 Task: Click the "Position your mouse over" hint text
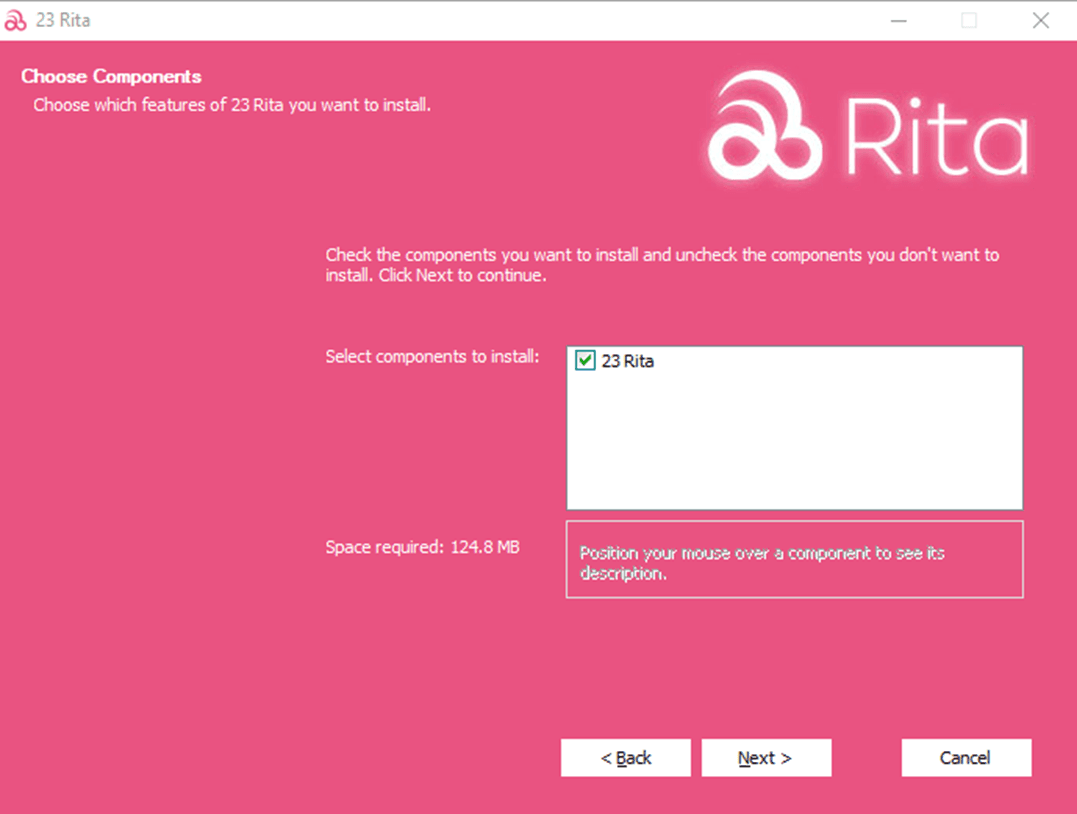tap(761, 564)
